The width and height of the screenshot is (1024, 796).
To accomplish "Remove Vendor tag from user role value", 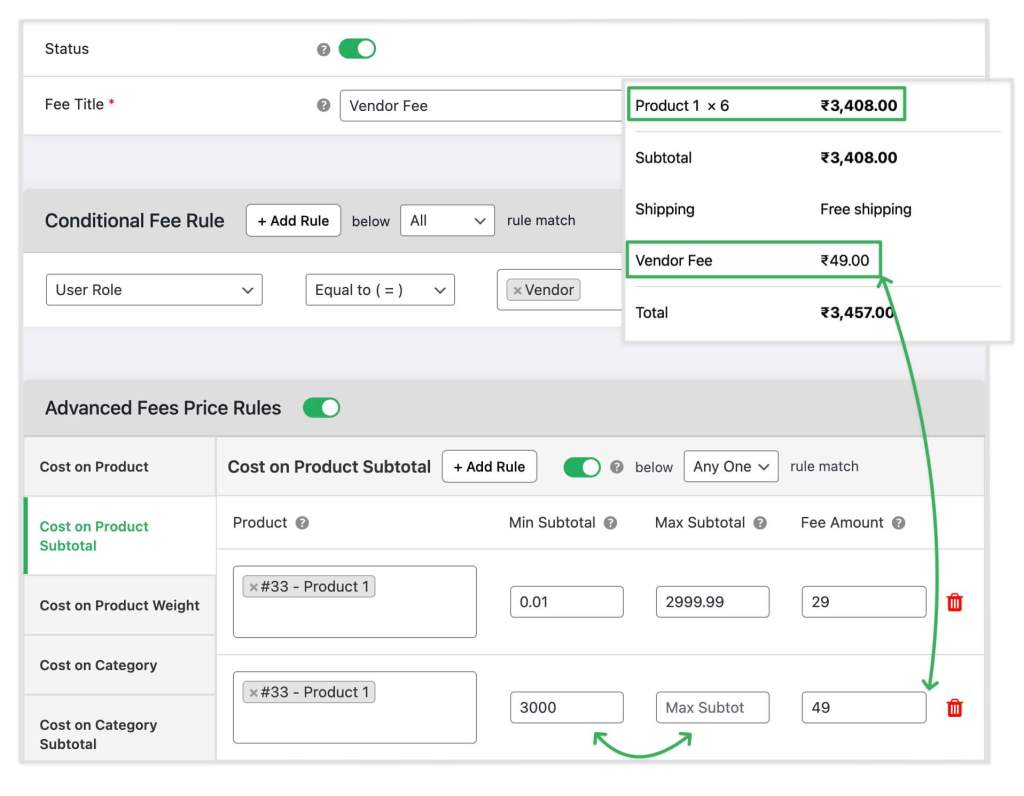I will [x=517, y=291].
